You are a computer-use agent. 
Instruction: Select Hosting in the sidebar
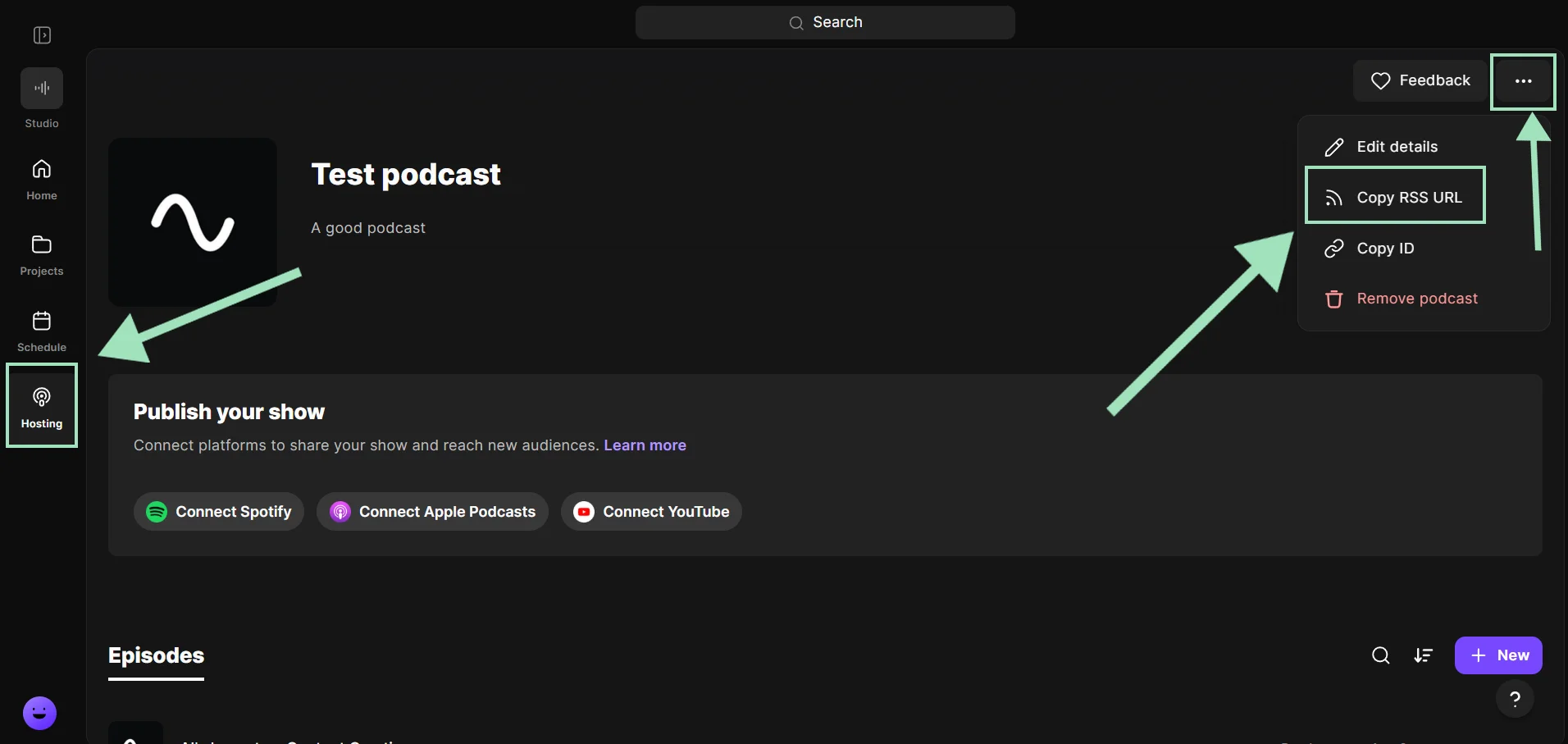pos(41,406)
